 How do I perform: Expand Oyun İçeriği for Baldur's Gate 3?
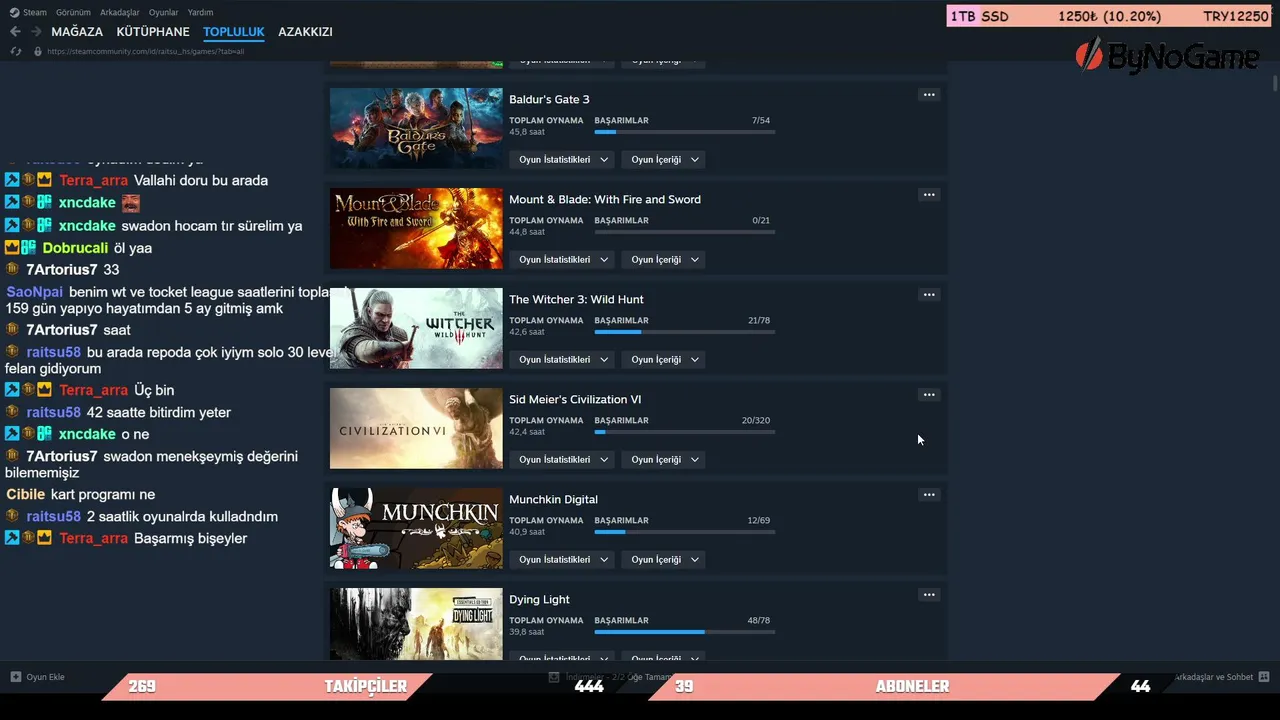[x=664, y=160]
